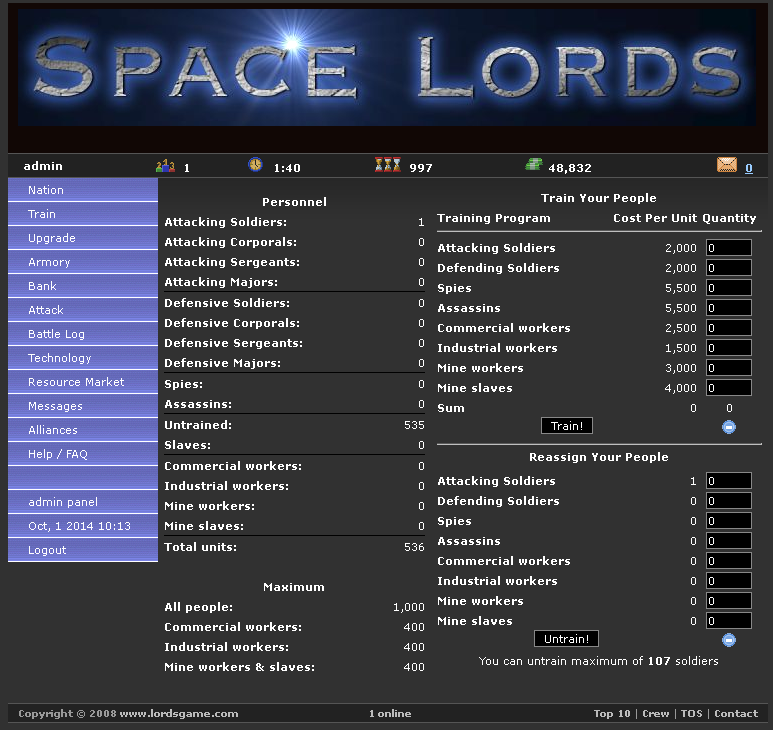Focus reassign field for Defending Soldiers

pyautogui.click(x=729, y=501)
